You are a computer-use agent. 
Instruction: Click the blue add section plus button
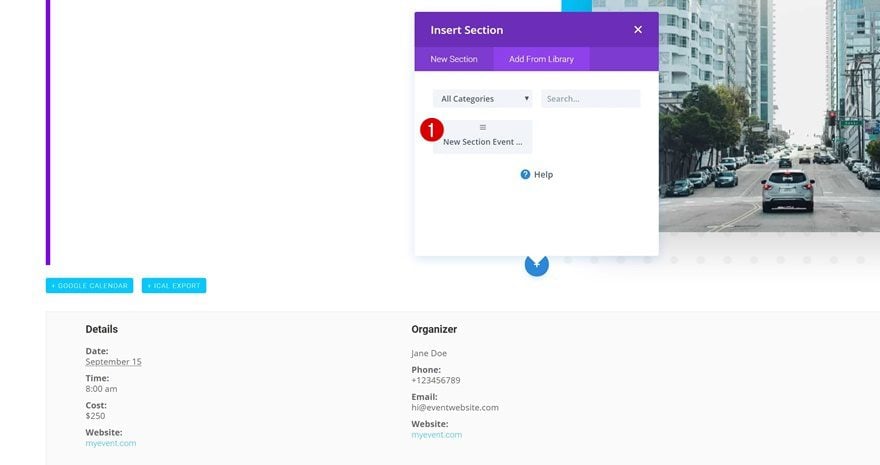(537, 265)
